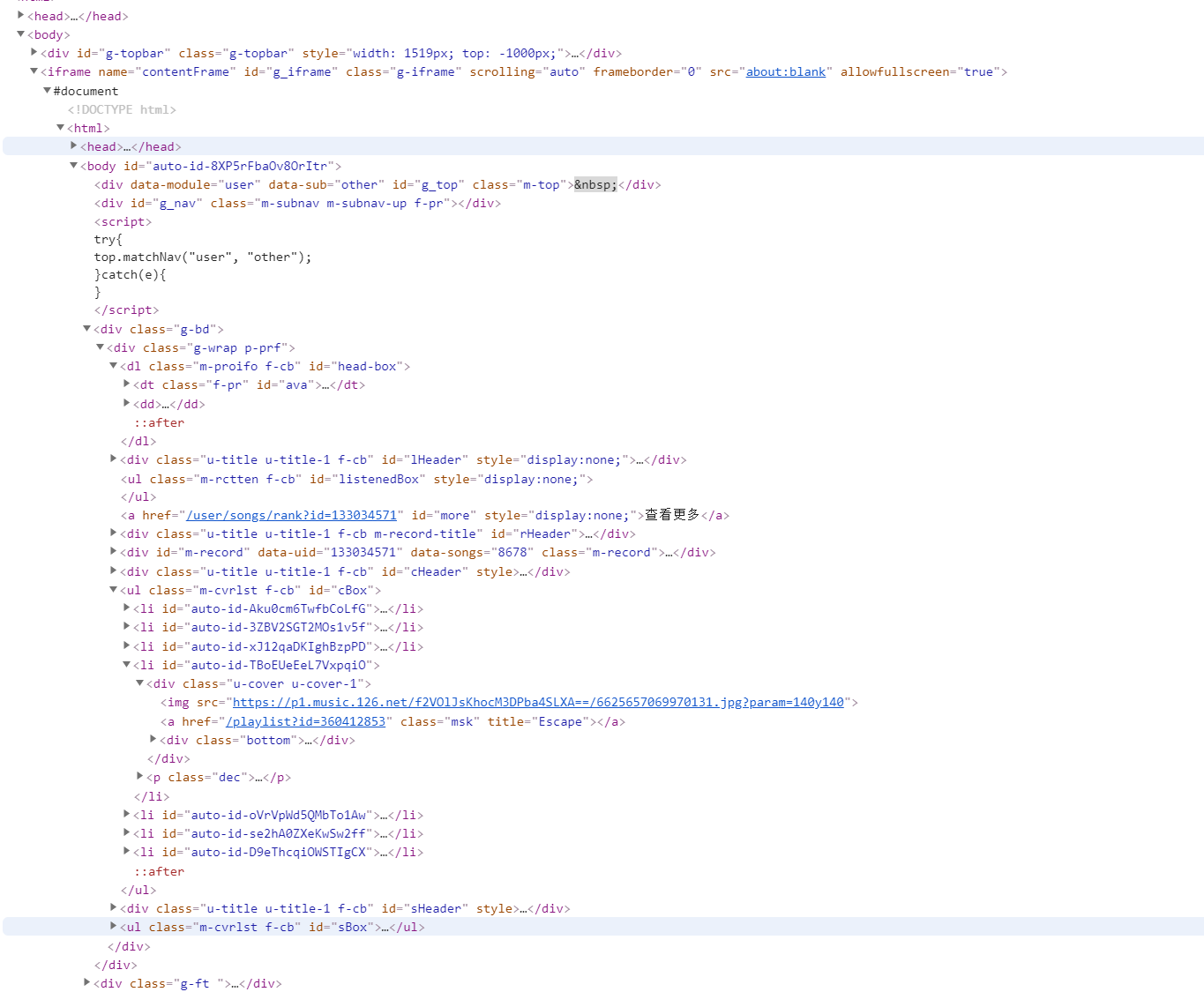Image resolution: width=1204 pixels, height=992 pixels.
Task: Expand the dd element node
Action: click(x=127, y=403)
